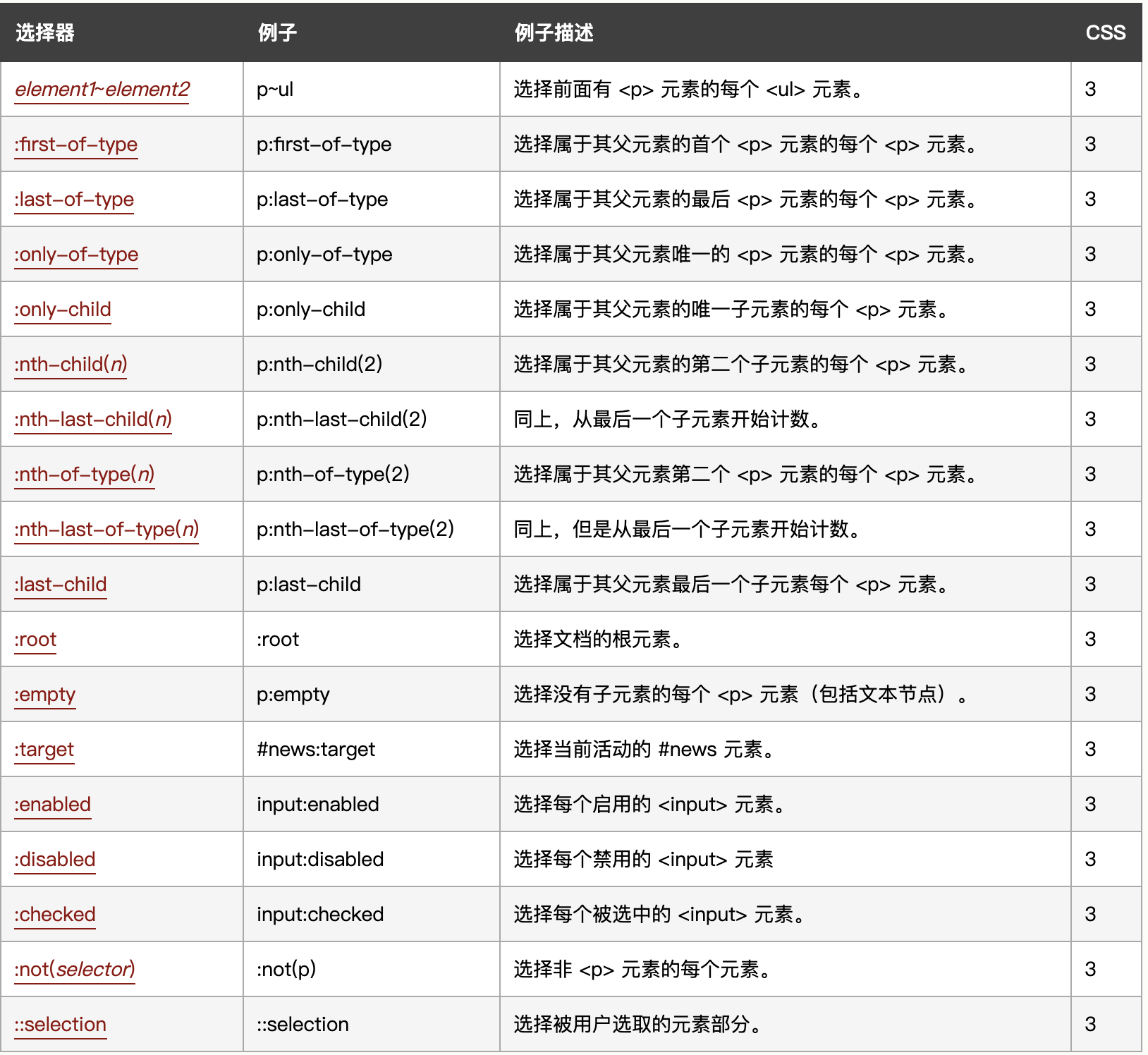This screenshot has height=1055, width=1148.
Task: Click description 选择每个启用的 <input> 元素
Action: pos(650,805)
